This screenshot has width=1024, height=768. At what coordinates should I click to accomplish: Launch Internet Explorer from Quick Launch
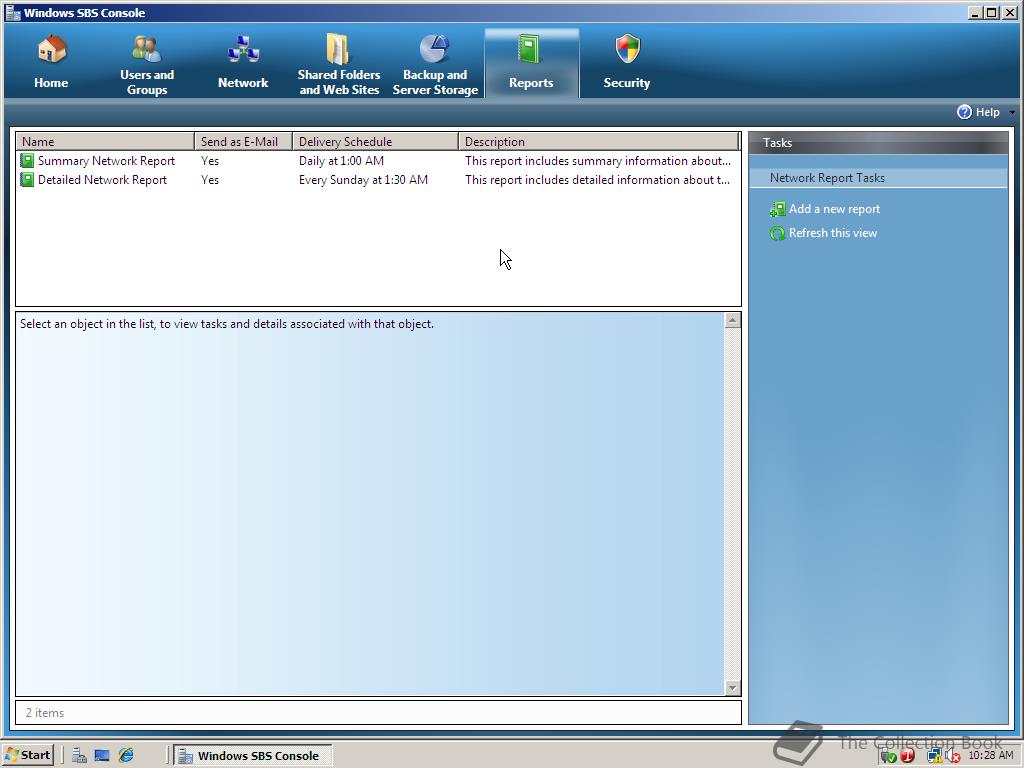(126, 756)
